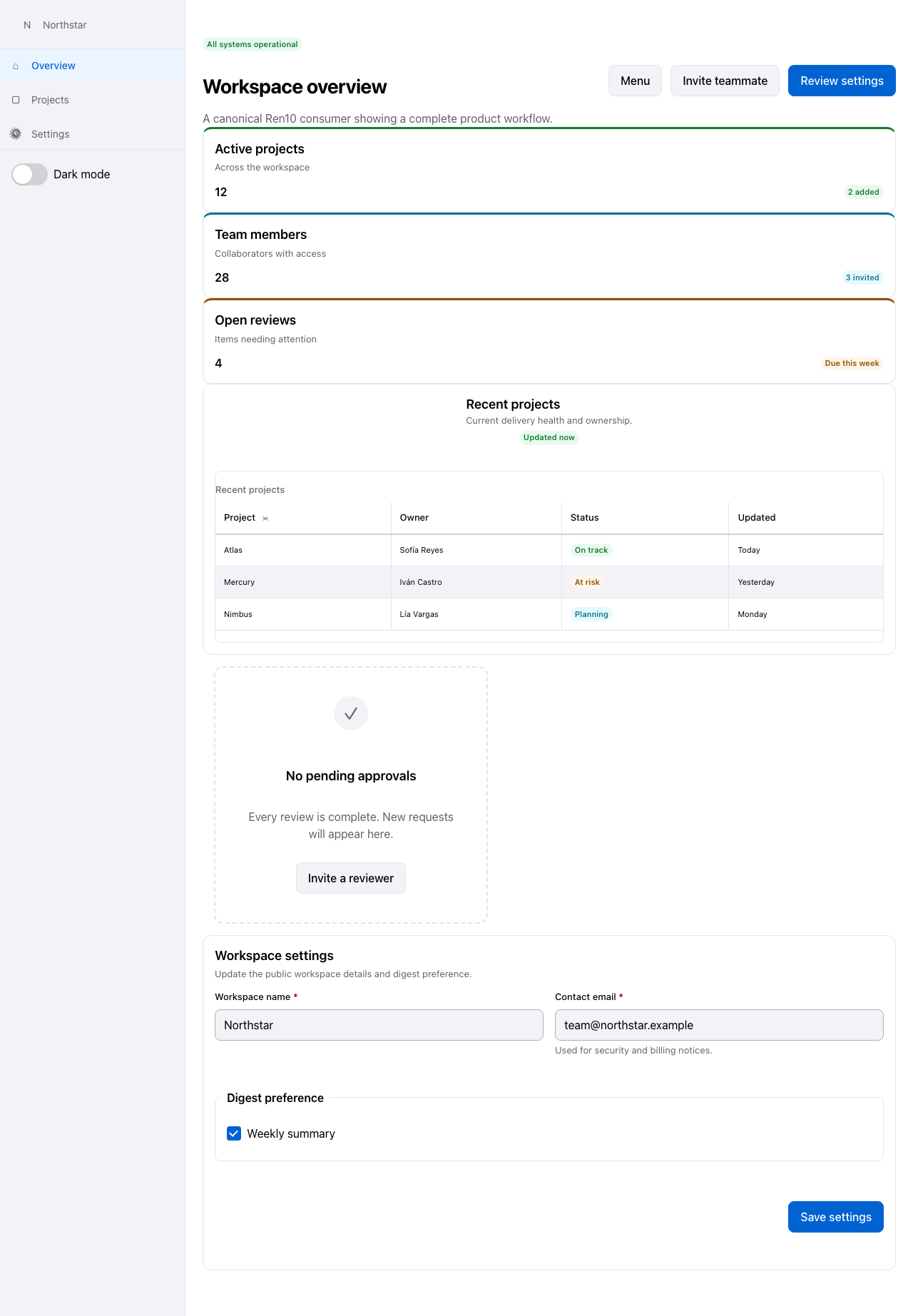Click the At risk status badge
The width and height of the screenshot is (913, 1316).
[x=587, y=582]
